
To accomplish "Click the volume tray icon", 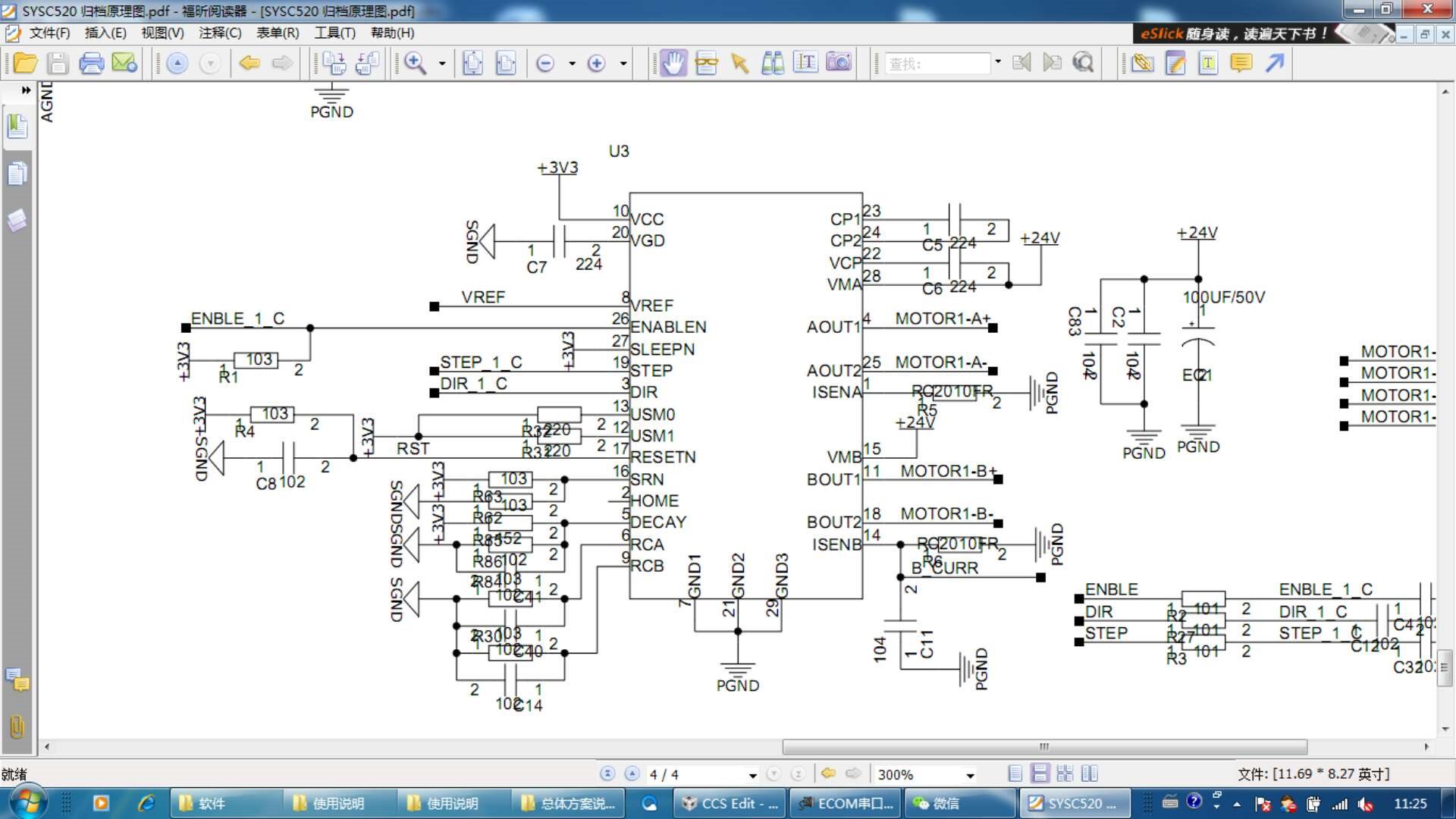I will click(x=1366, y=804).
